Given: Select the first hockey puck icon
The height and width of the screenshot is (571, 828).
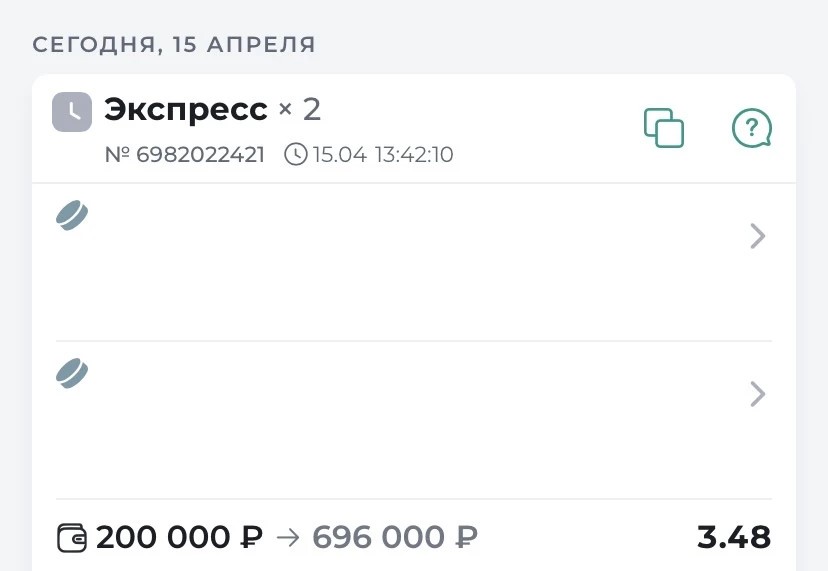Looking at the screenshot, I should [72, 215].
